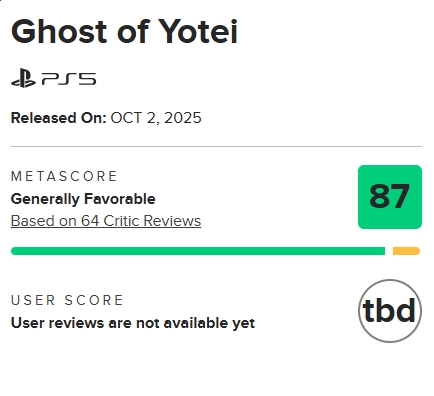Select the number 87 in the score box
Image resolution: width=434 pixels, height=396 pixels.
[x=389, y=196]
